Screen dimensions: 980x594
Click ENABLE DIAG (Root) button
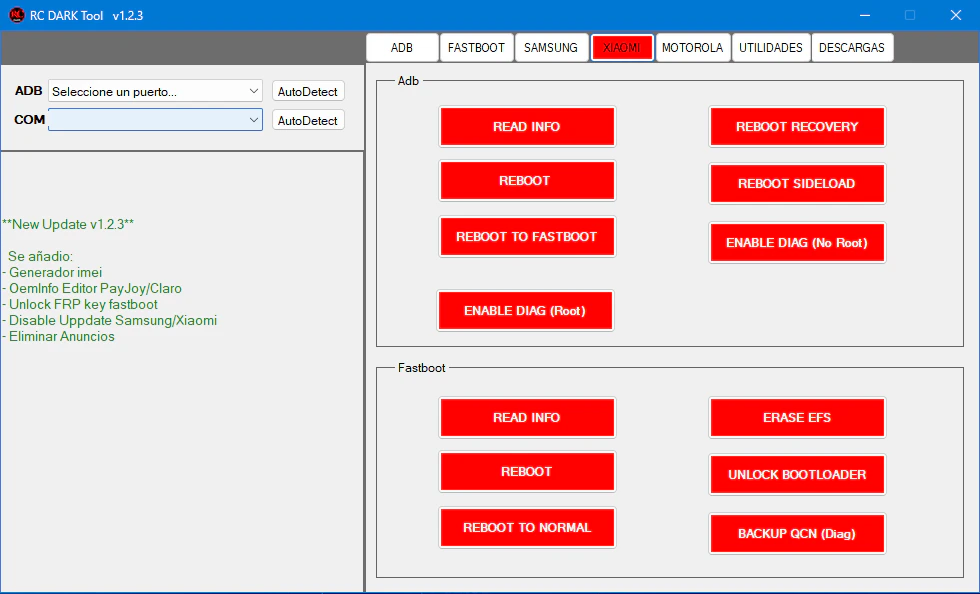525,311
